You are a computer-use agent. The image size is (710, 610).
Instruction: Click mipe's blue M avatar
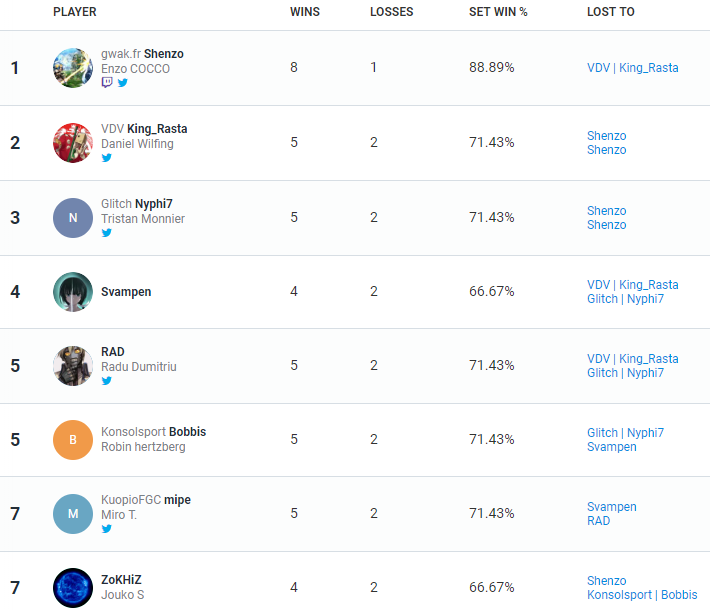73,514
